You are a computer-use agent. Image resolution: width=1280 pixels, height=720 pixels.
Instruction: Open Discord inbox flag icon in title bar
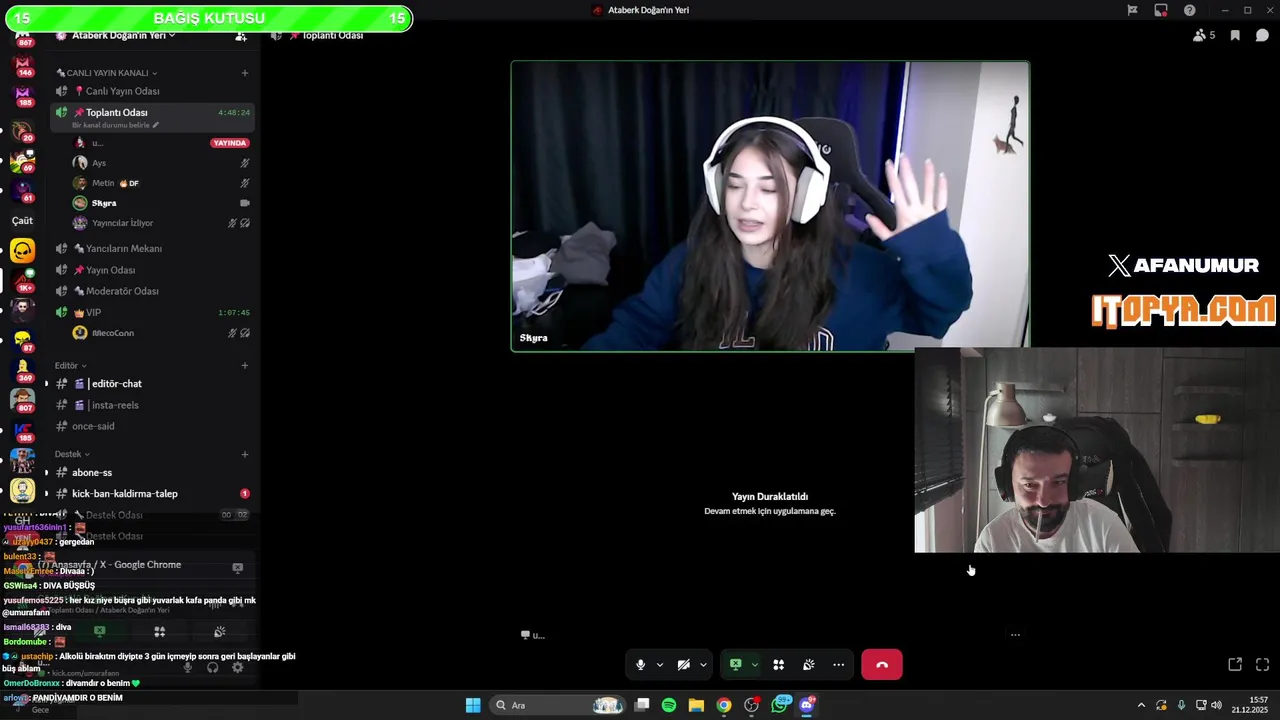pyautogui.click(x=1132, y=10)
